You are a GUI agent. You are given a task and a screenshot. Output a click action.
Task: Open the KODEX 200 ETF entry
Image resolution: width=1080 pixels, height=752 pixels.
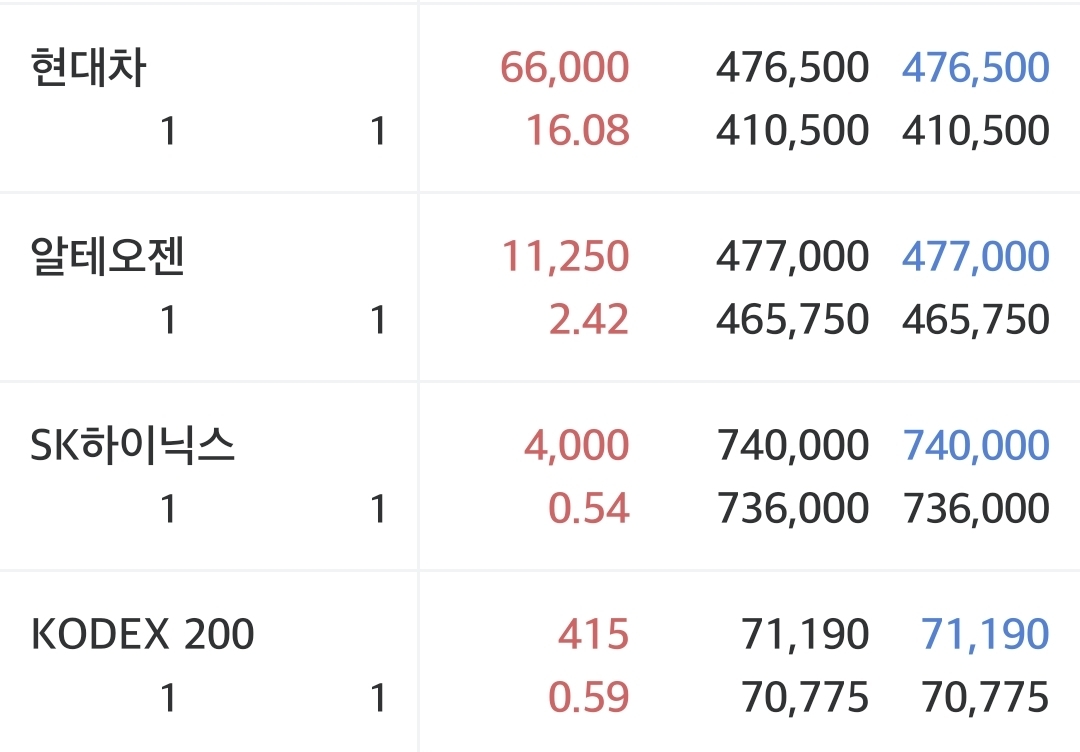(143, 634)
